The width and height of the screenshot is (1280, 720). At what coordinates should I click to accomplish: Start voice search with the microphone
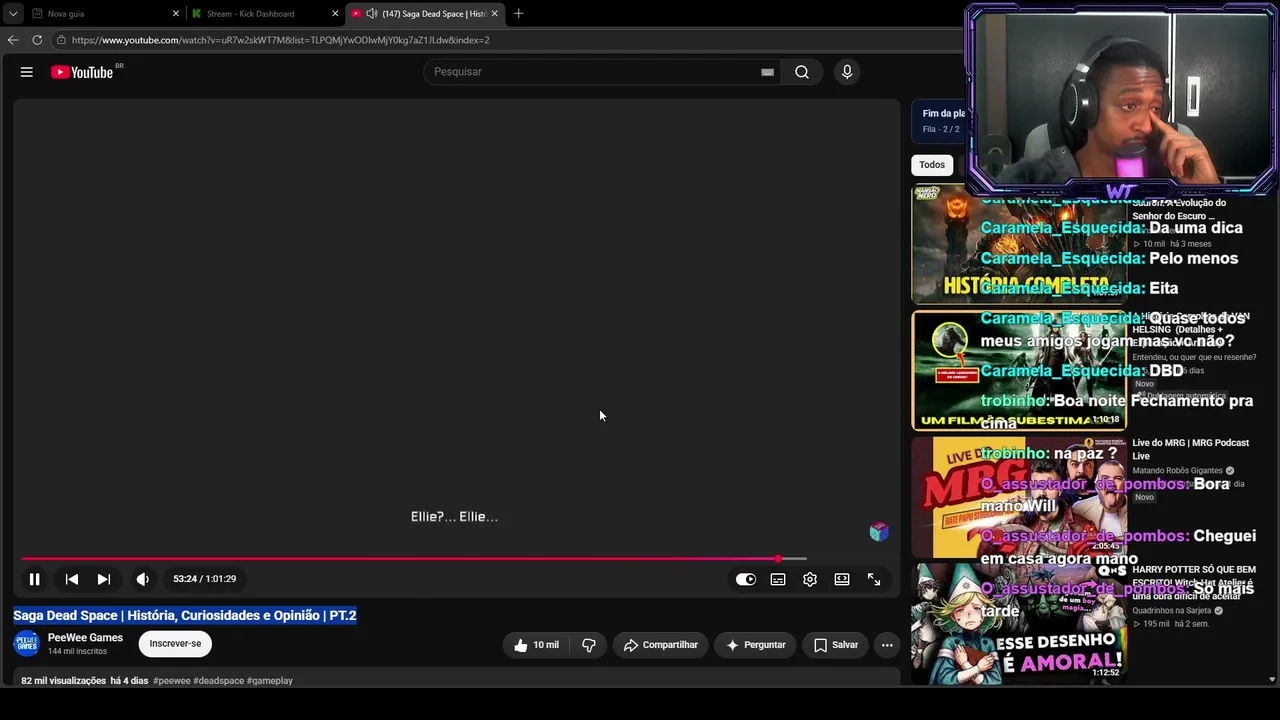(x=847, y=72)
